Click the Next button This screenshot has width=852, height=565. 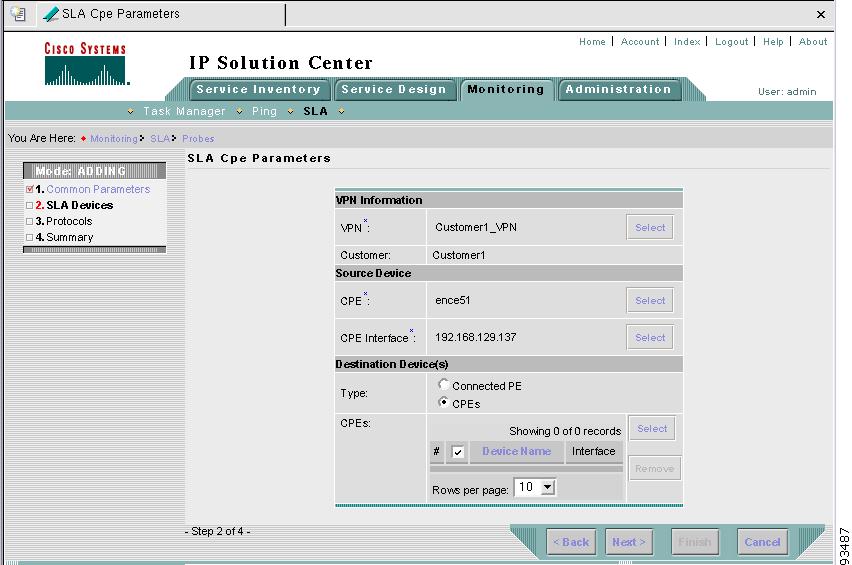pos(629,542)
